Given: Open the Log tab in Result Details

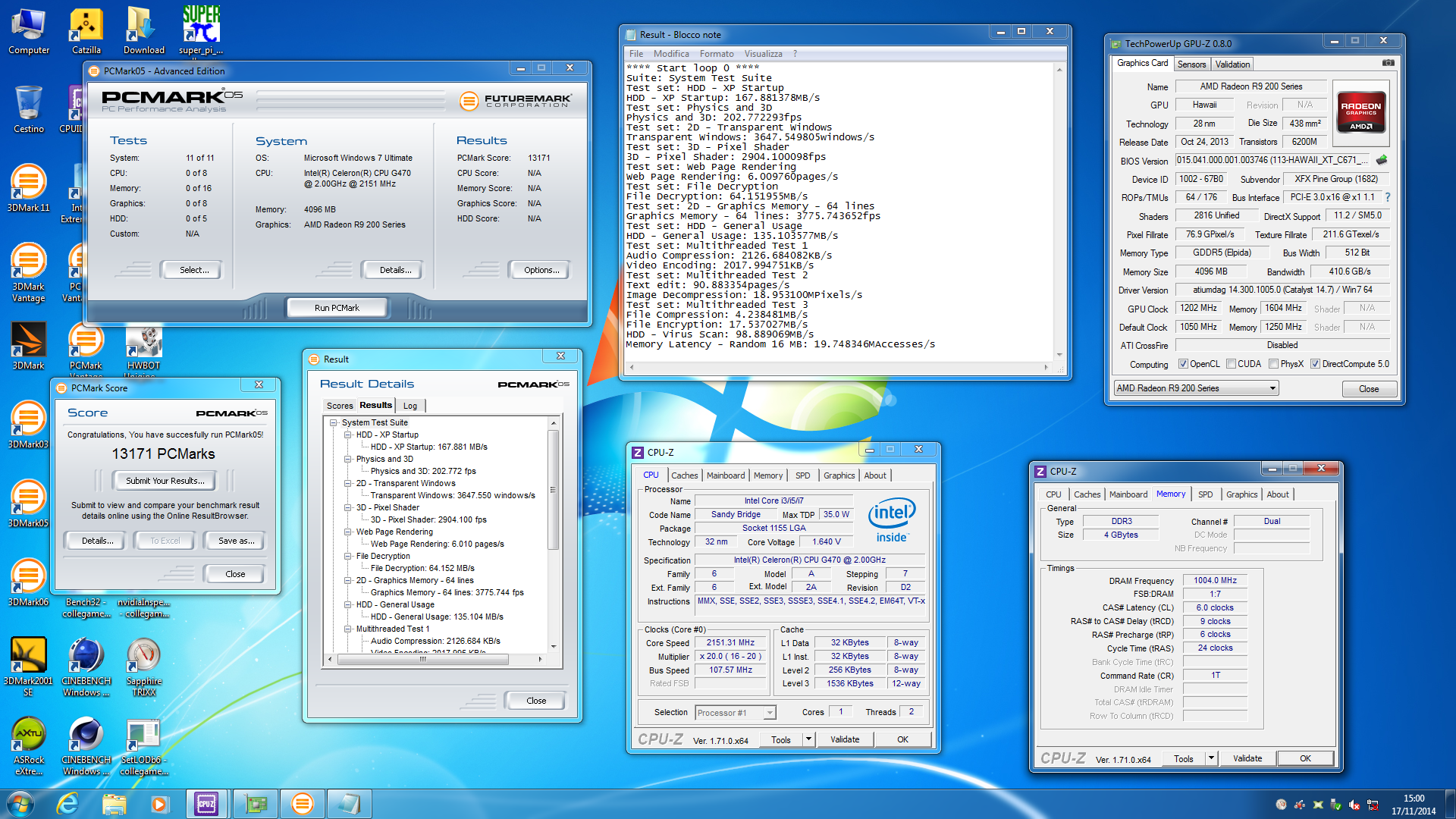Looking at the screenshot, I should 410,406.
